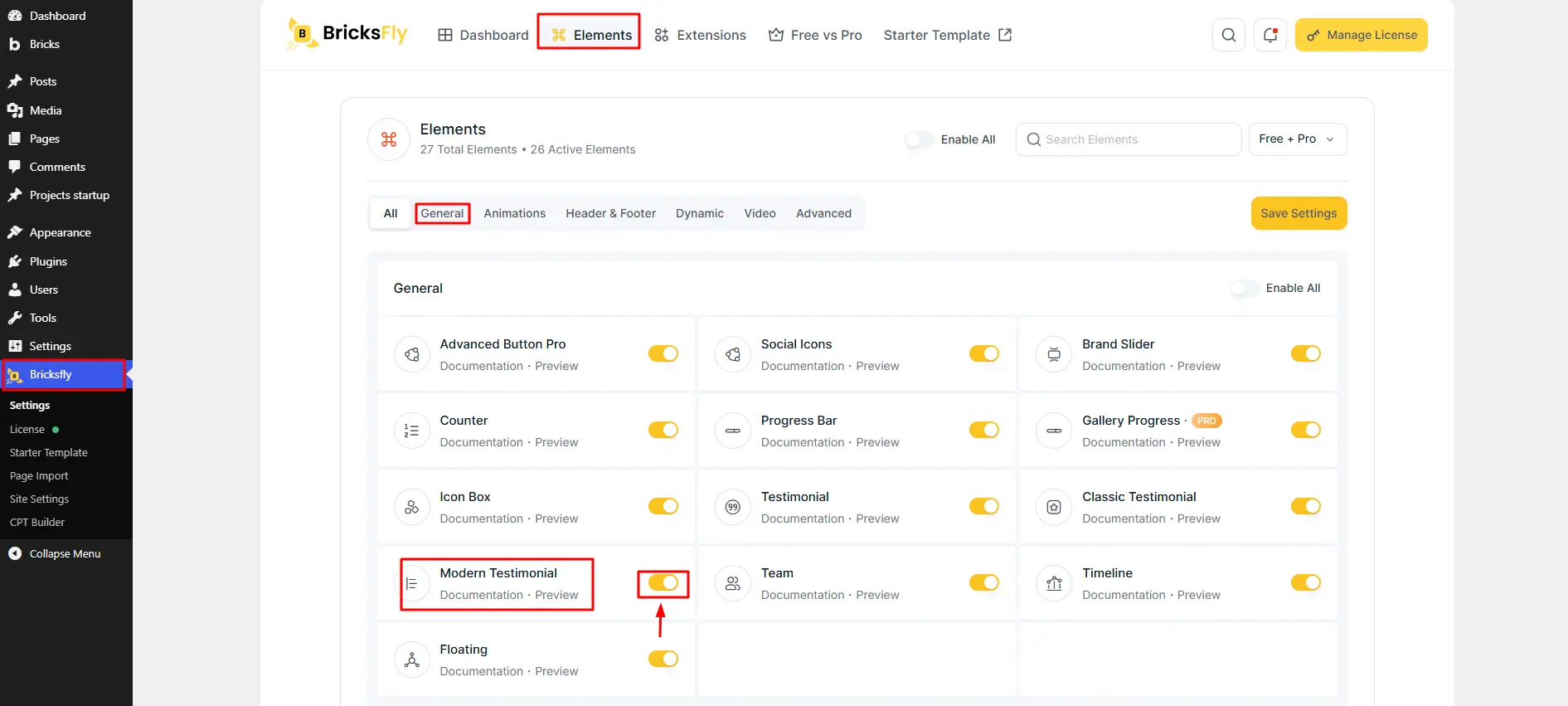Screen dimensions: 1568x706
Task: Click the Advanced Button Pro element icon
Action: point(412,354)
